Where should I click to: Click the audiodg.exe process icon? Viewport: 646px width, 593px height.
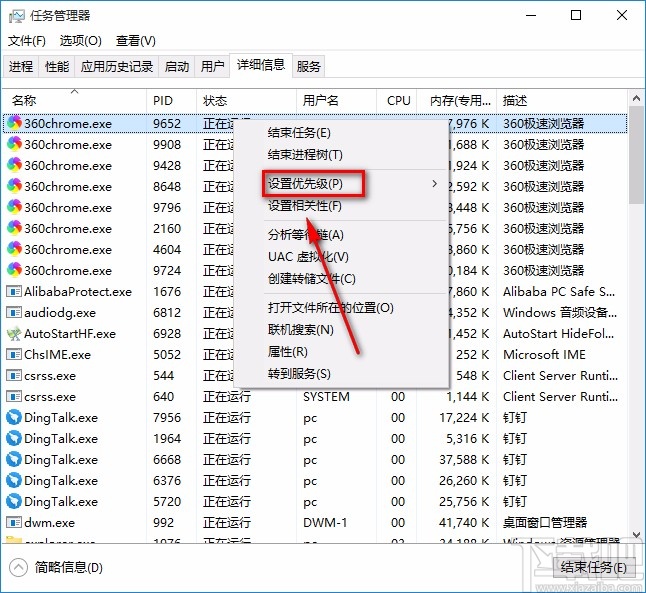[14, 313]
